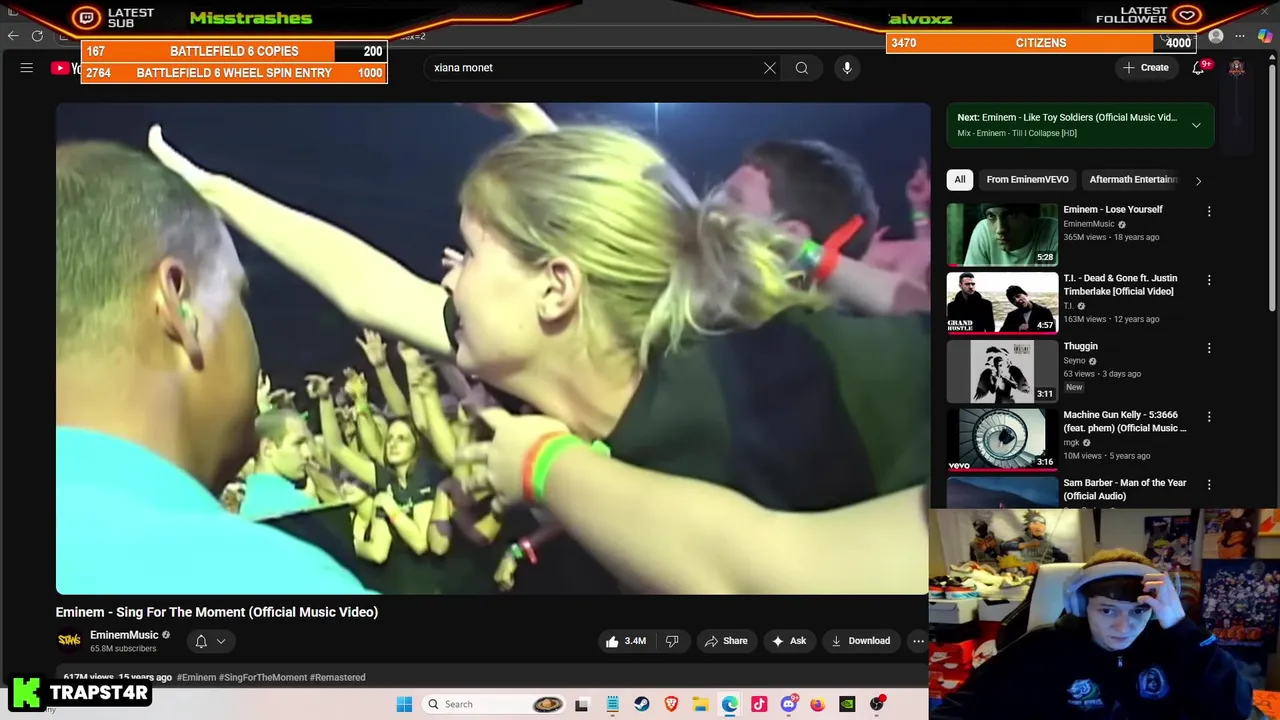Switch to Edge on the taskbar
1280x720 pixels.
pos(730,704)
